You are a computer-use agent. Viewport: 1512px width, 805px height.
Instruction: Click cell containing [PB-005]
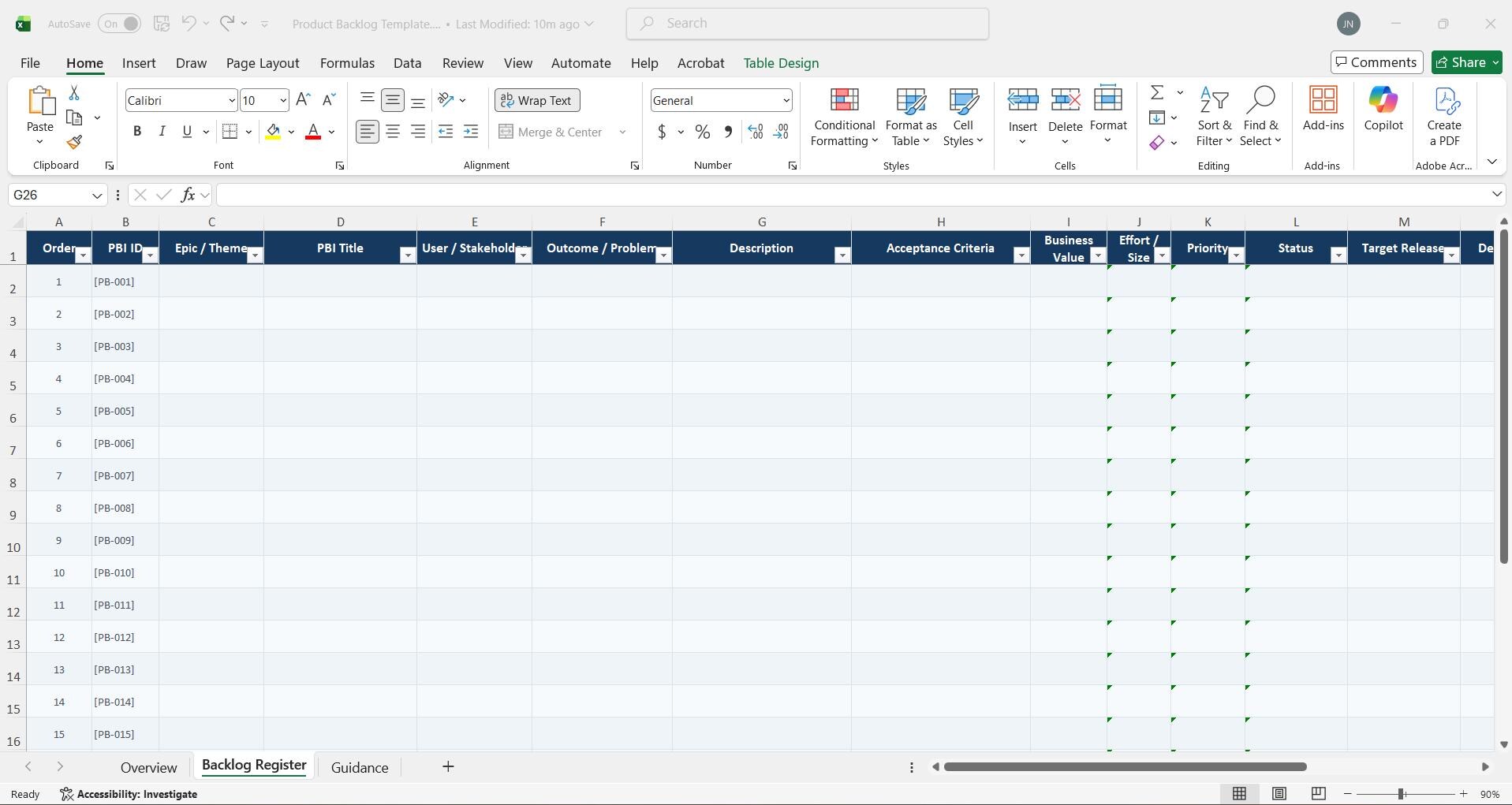(x=125, y=411)
